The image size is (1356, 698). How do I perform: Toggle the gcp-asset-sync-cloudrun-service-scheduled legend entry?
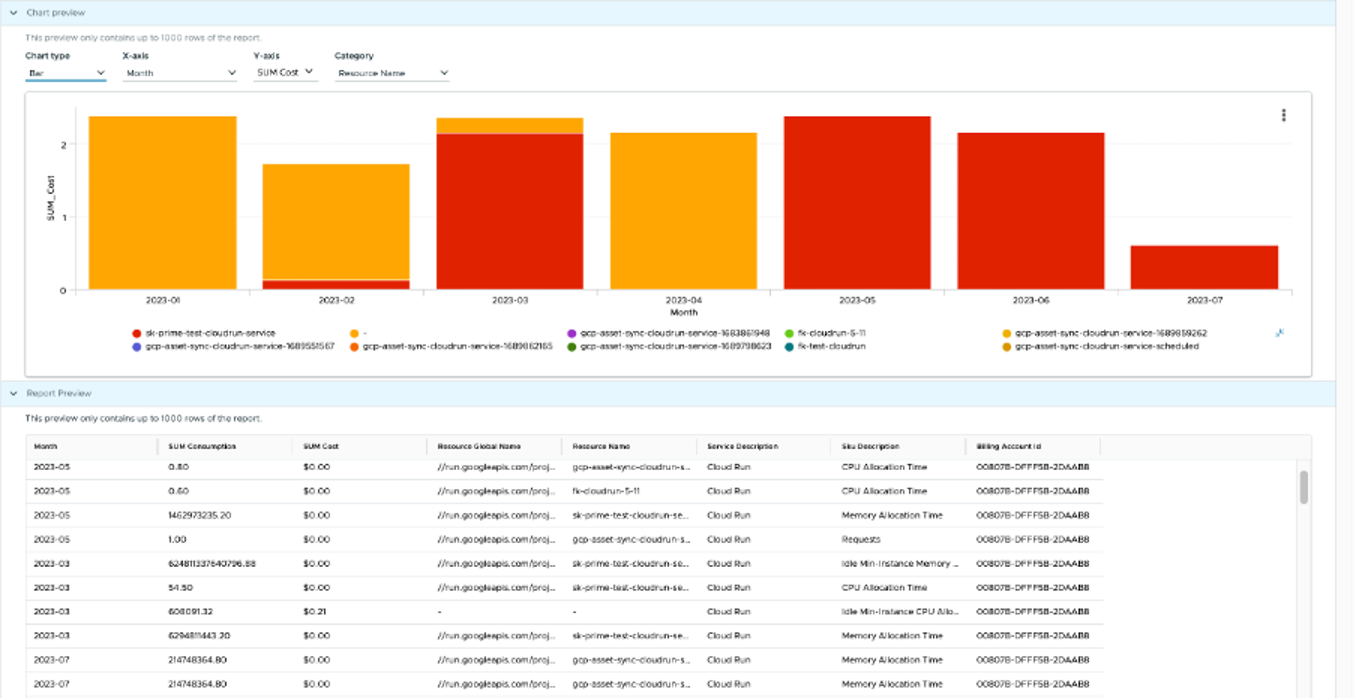1006,347
